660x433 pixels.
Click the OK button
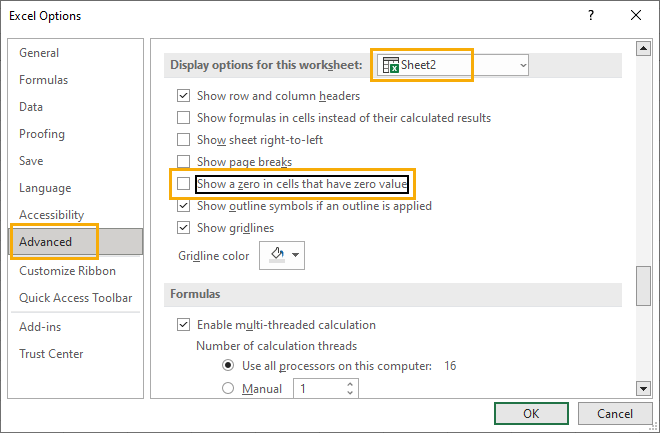531,414
